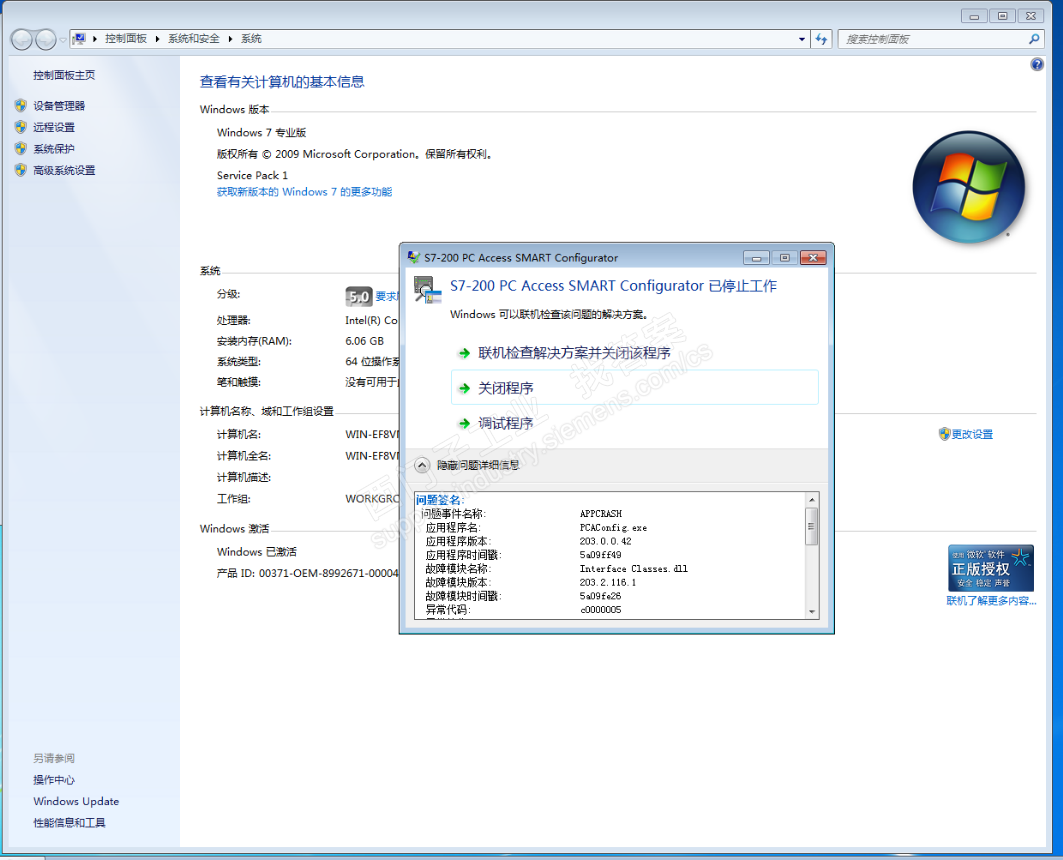Click the green arrow beside 关闭程序

click(464, 388)
